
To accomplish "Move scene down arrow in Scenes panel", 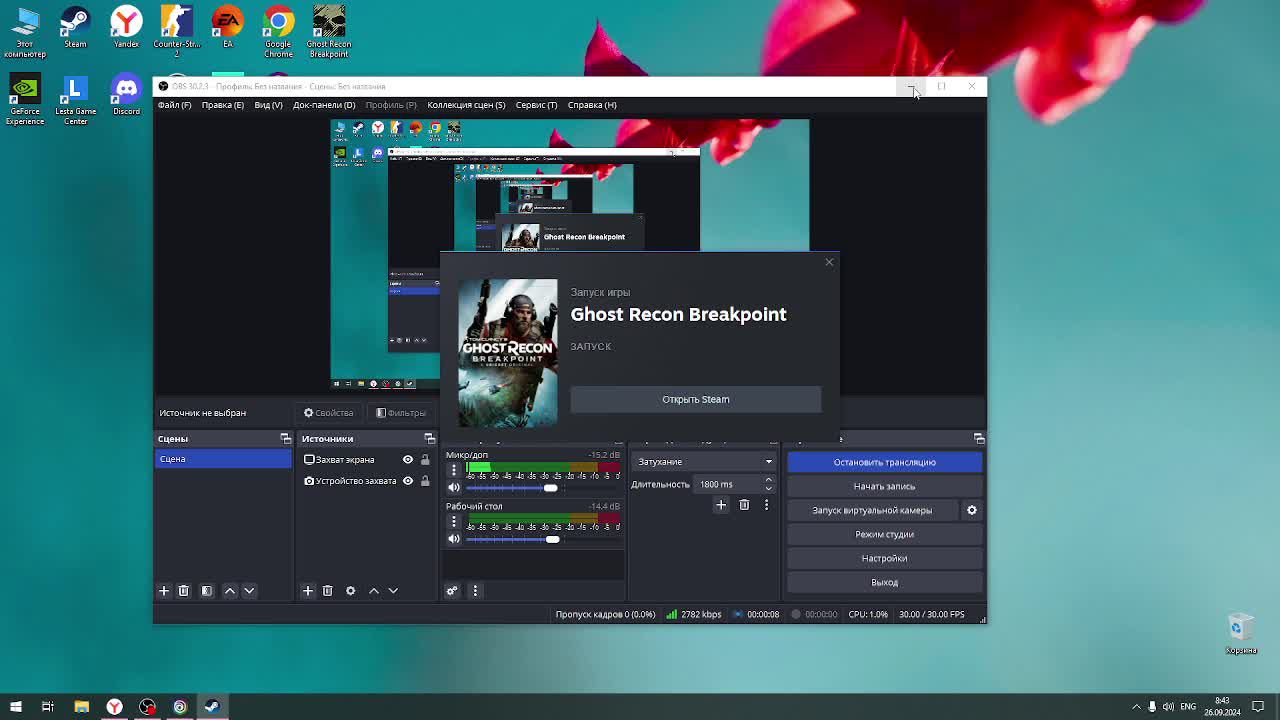I will tap(250, 591).
